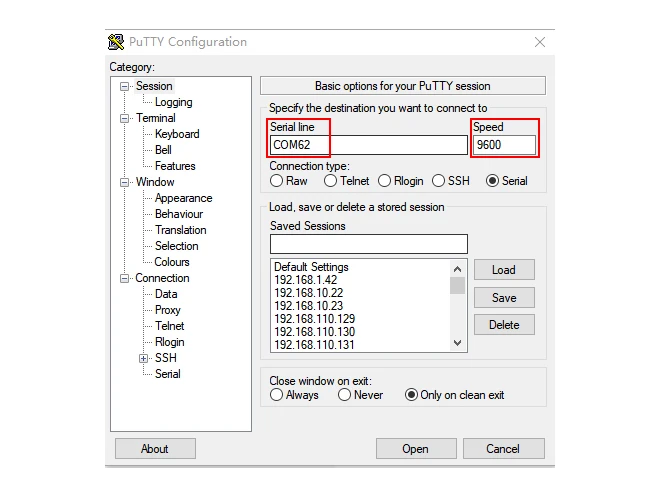Click the Speed input field

pyautogui.click(x=505, y=145)
